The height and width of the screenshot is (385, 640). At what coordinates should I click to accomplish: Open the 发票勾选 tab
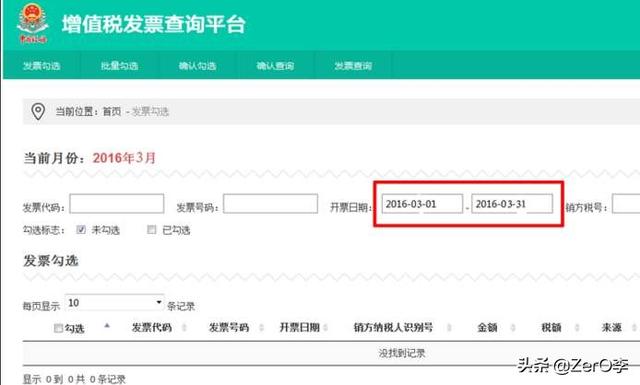click(42, 65)
